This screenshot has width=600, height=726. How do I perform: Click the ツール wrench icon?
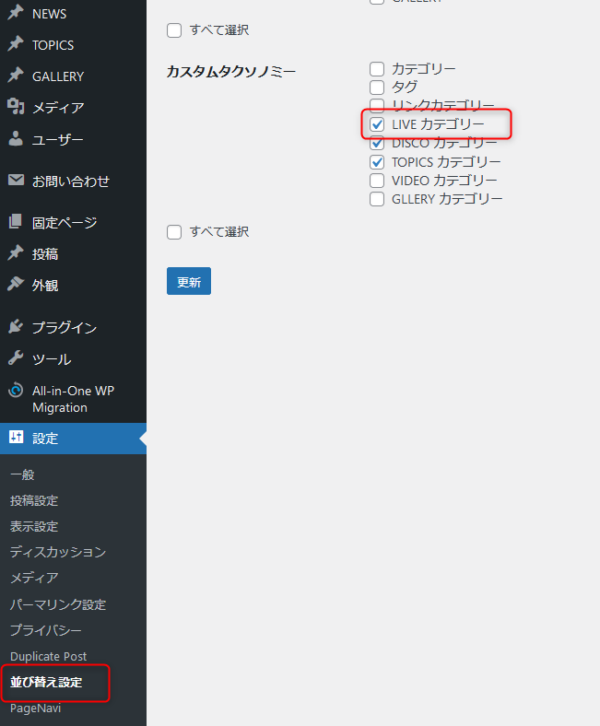tap(15, 359)
